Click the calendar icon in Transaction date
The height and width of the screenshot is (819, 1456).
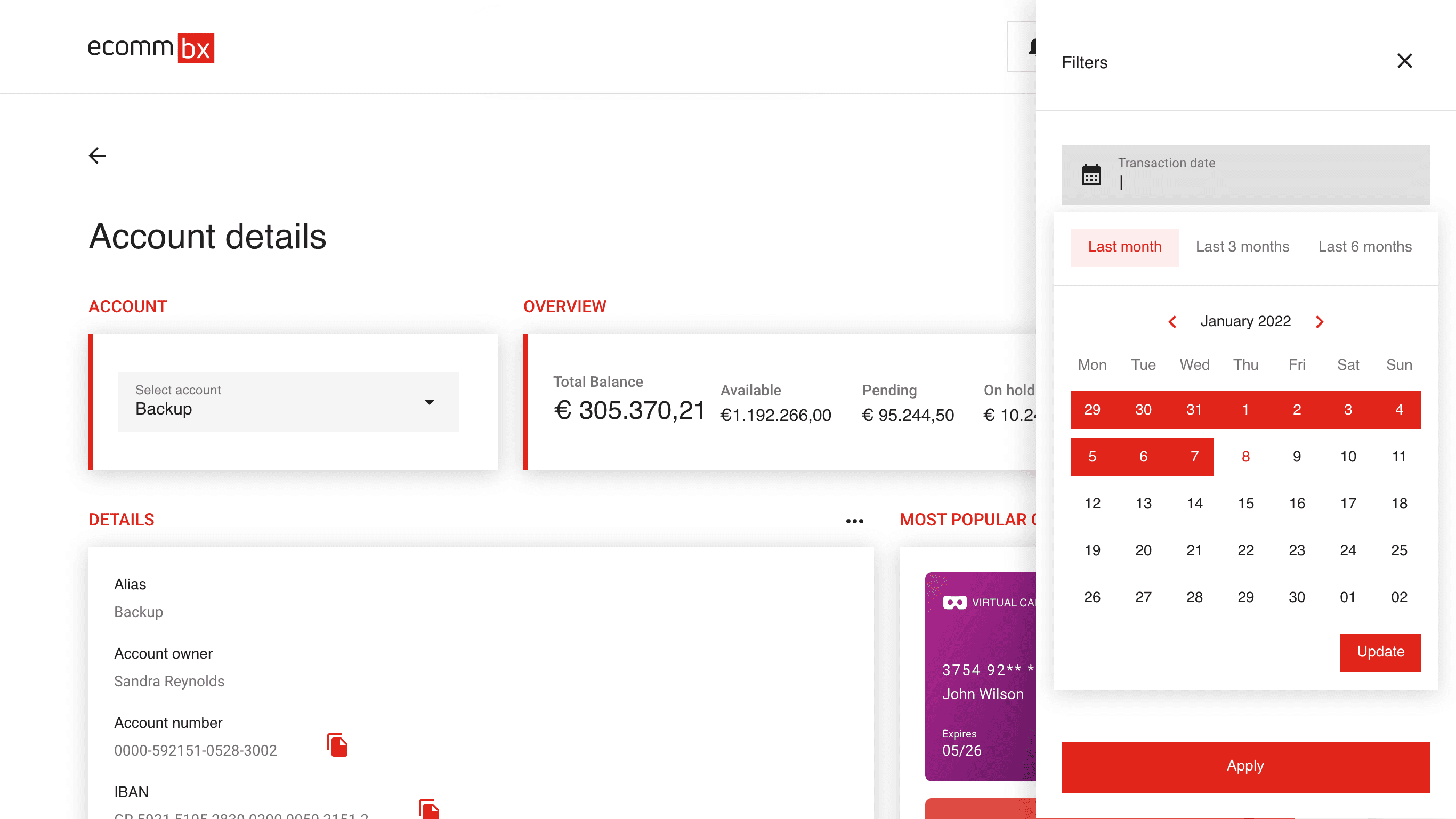tap(1091, 175)
